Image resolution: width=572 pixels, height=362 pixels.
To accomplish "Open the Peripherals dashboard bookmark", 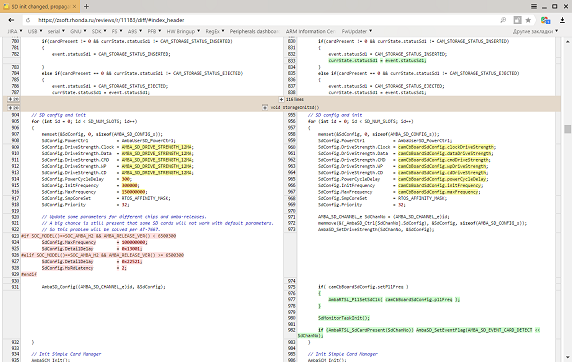I will coord(254,31).
